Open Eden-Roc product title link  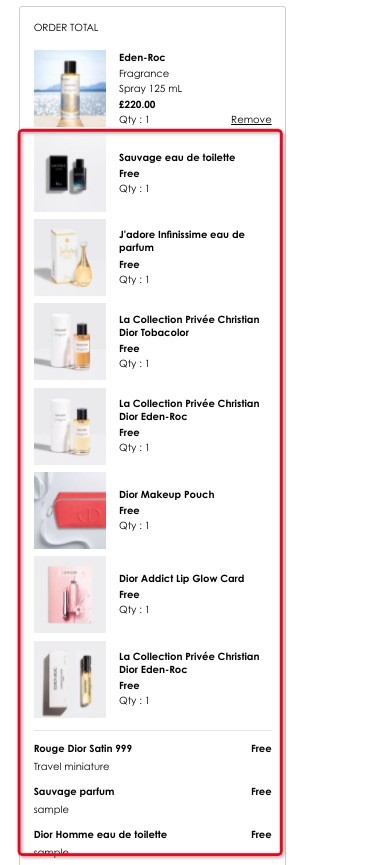(x=142, y=57)
